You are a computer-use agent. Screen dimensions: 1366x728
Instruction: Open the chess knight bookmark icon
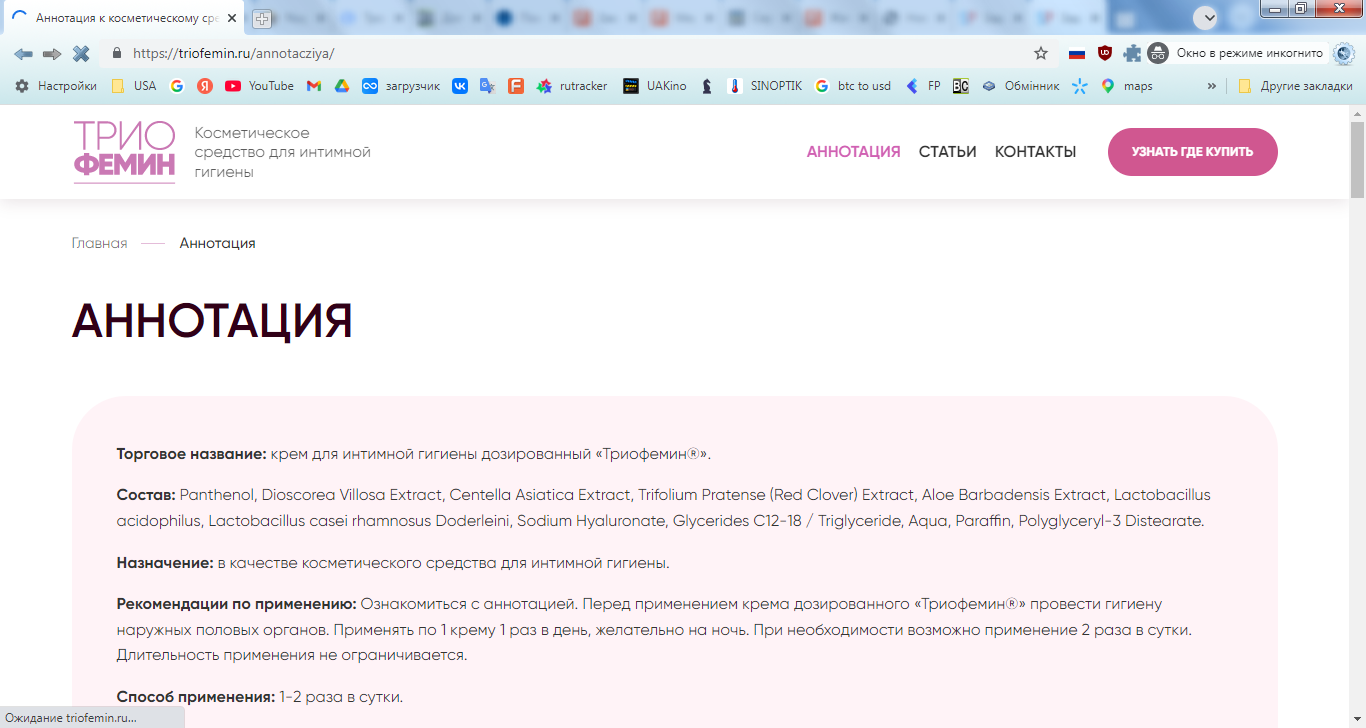point(707,86)
